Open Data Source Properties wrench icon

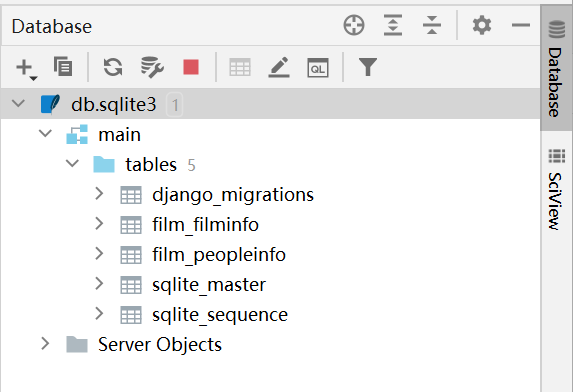pyautogui.click(x=152, y=67)
